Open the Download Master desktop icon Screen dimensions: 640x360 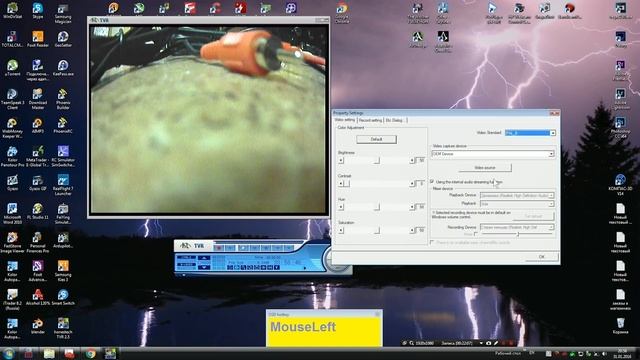tap(38, 99)
